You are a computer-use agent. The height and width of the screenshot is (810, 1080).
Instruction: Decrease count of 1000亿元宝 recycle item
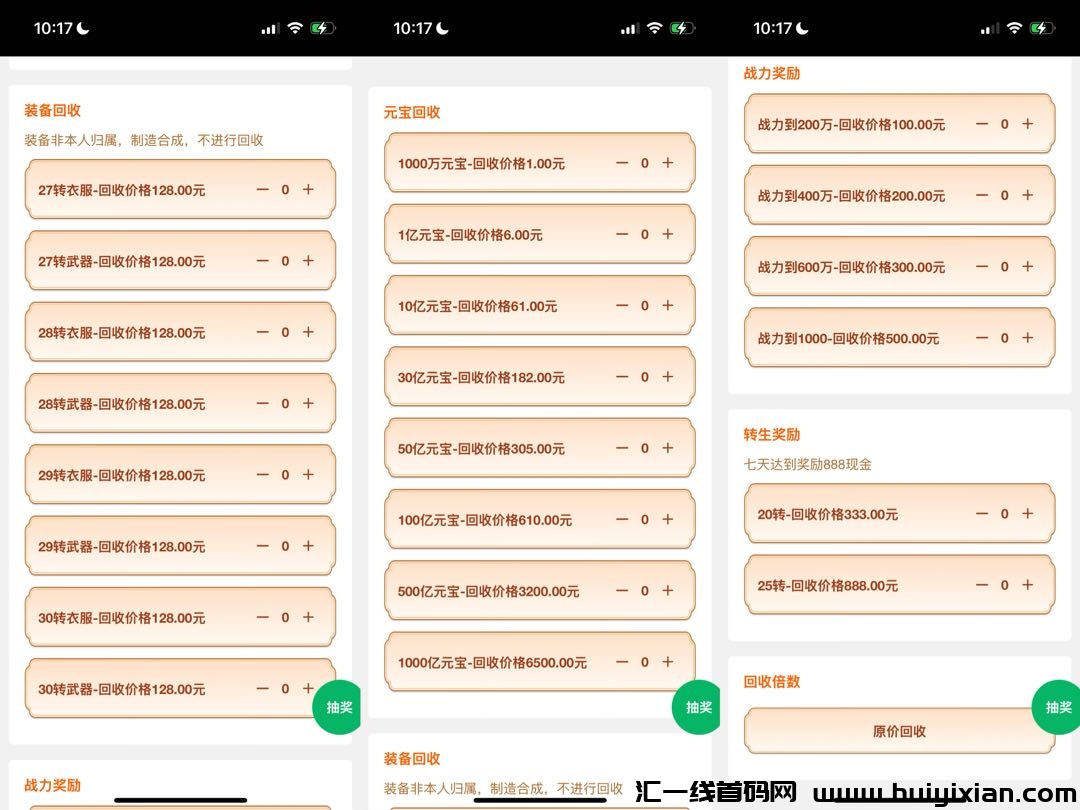coord(621,662)
